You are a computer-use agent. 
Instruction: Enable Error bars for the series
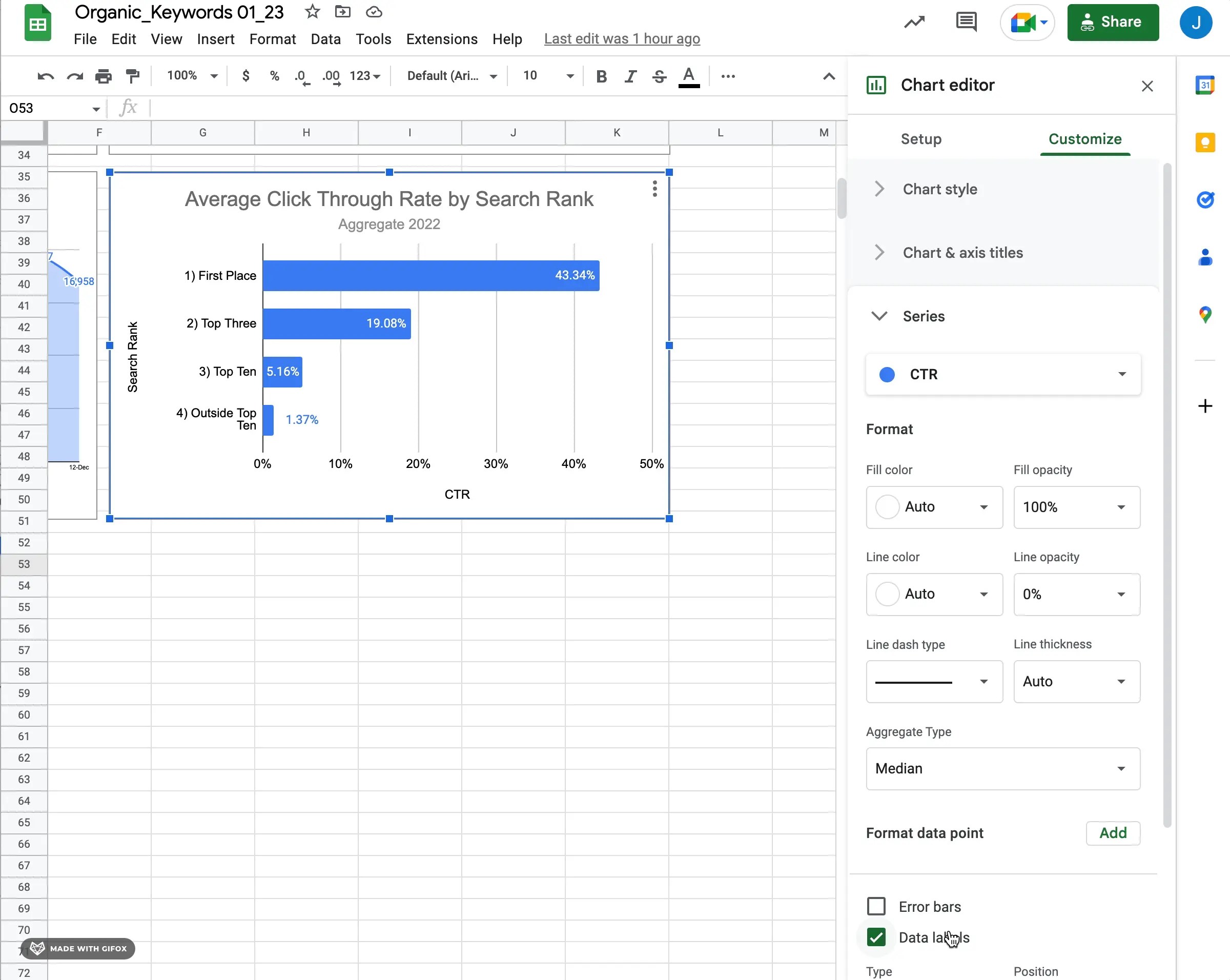[876, 906]
